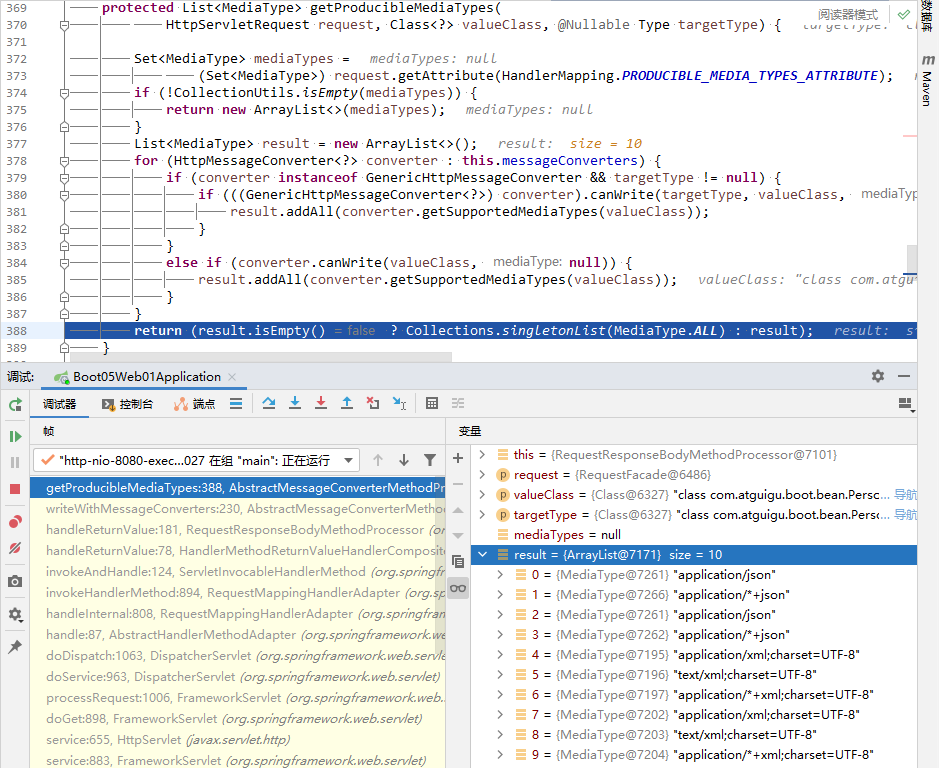This screenshot has height=768, width=939.
Task: Select writeWithMessageConverters:230 stack frame
Action: (x=238, y=509)
